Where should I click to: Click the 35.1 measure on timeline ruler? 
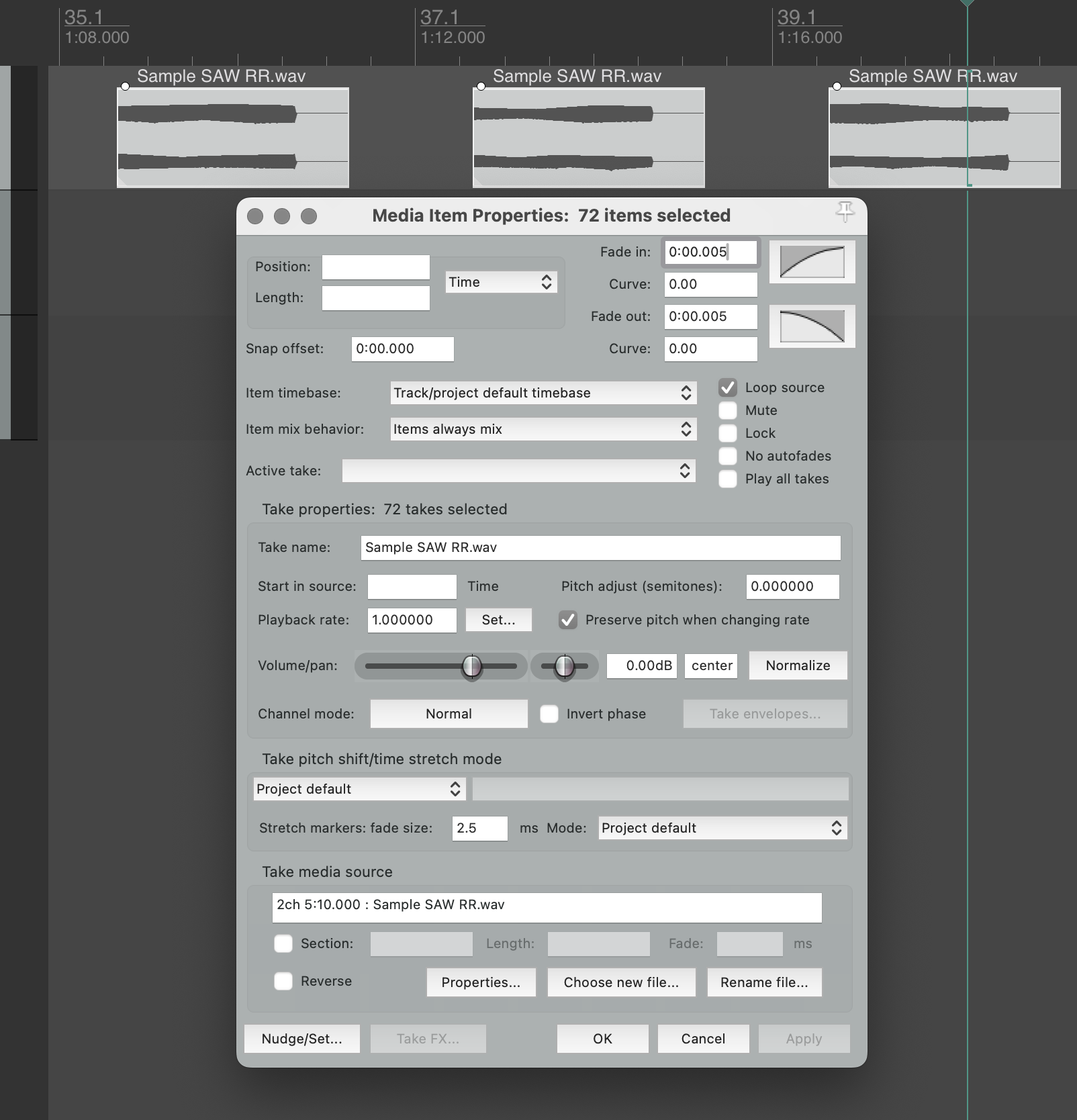[x=83, y=17]
